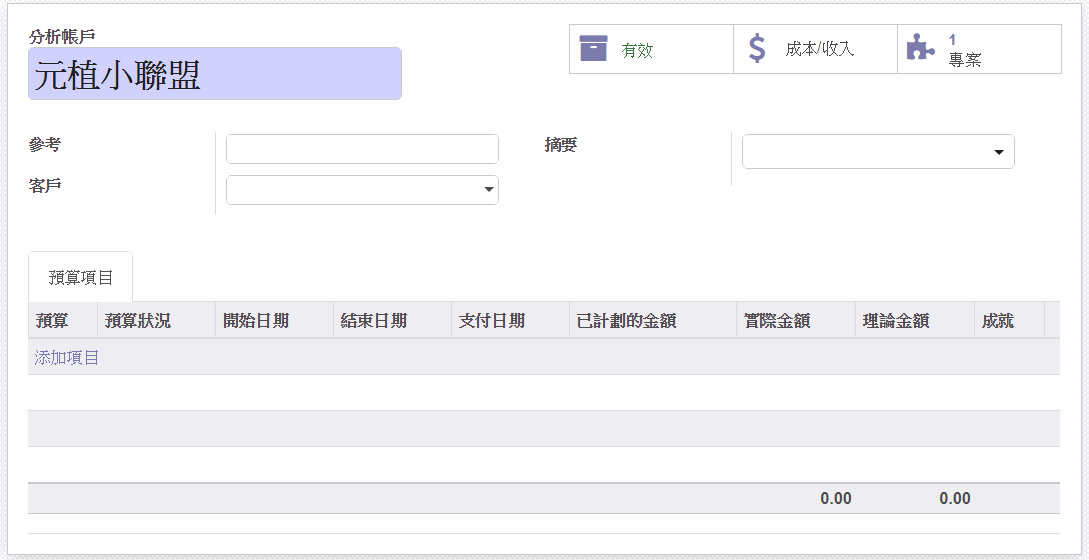Click the 實際金額 column header
The image size is (1089, 560).
pyautogui.click(x=777, y=321)
